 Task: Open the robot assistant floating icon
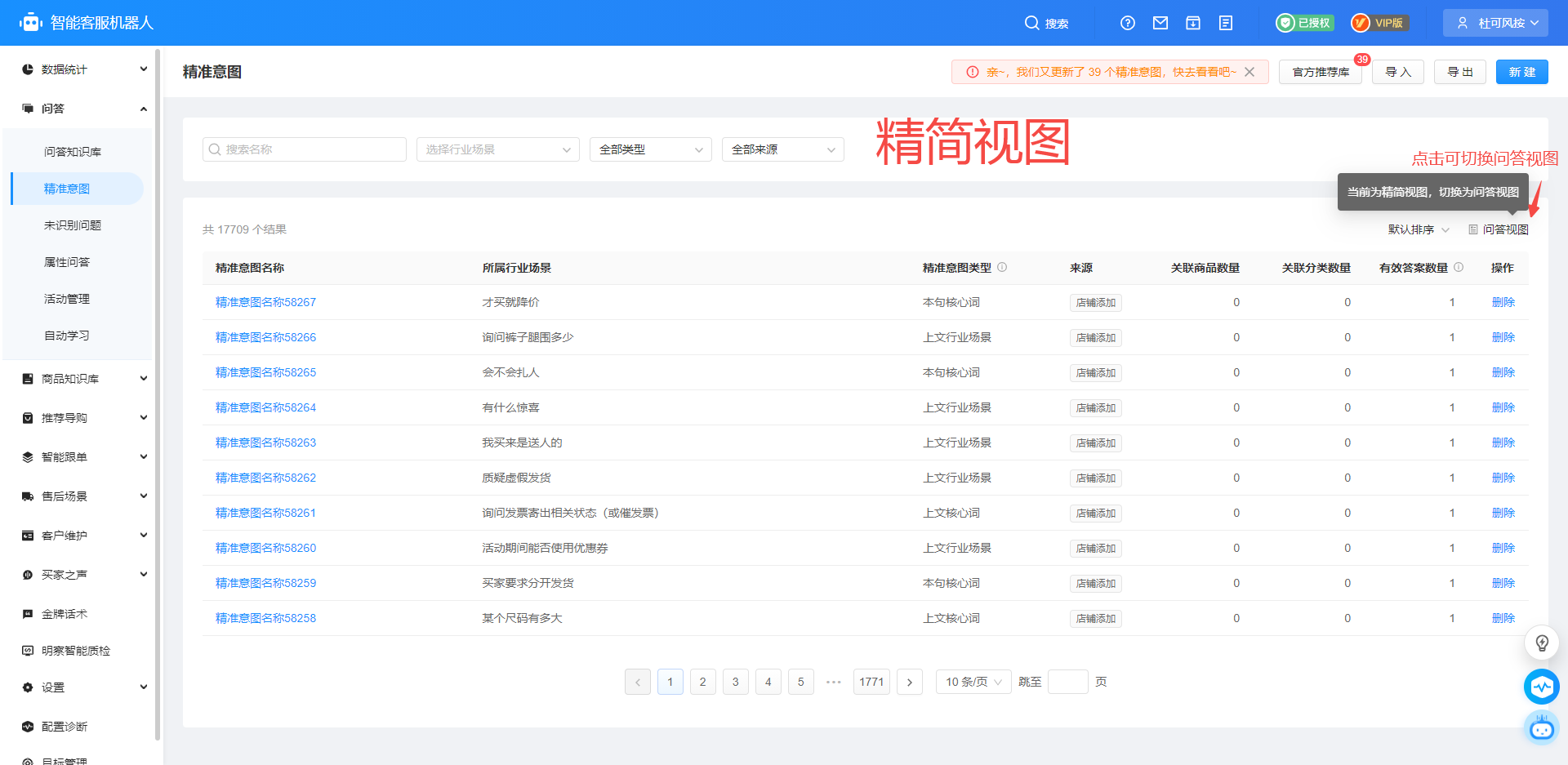click(1542, 727)
